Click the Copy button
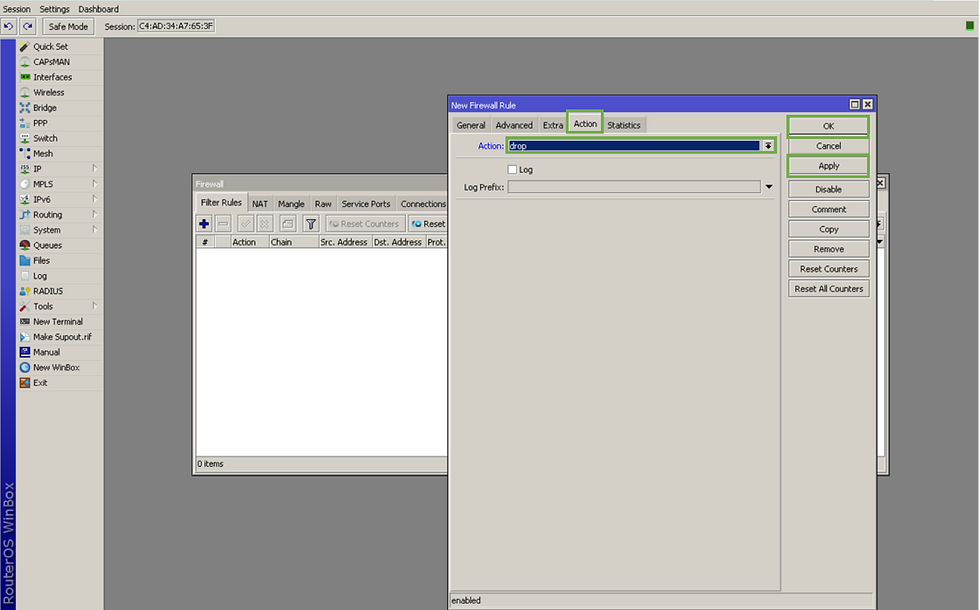 click(828, 229)
